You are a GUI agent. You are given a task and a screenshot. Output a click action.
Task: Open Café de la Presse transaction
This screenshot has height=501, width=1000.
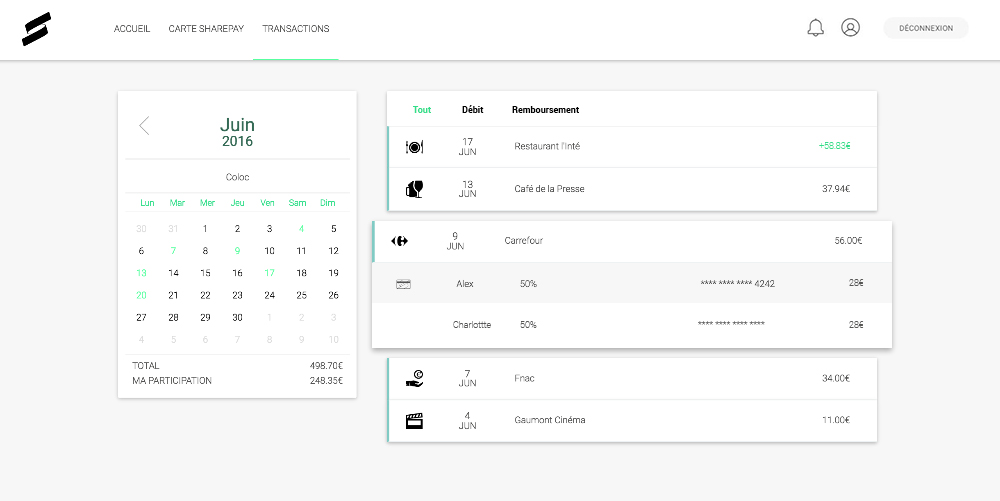(x=632, y=189)
